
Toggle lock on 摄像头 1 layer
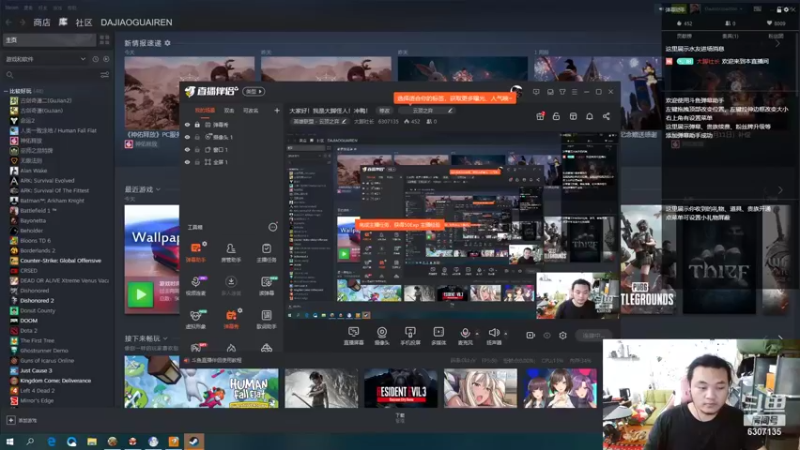tap(197, 137)
